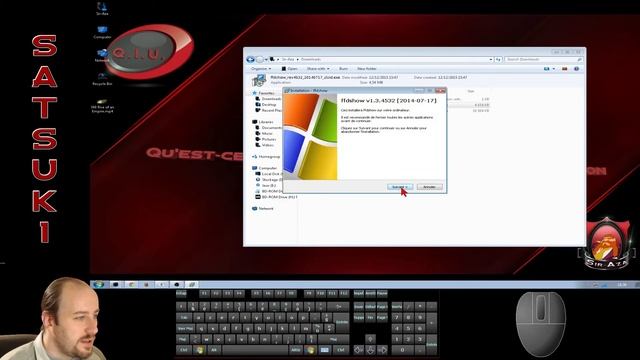
Task: Click the ffdshow exe icon in details pane
Action: 259,80
